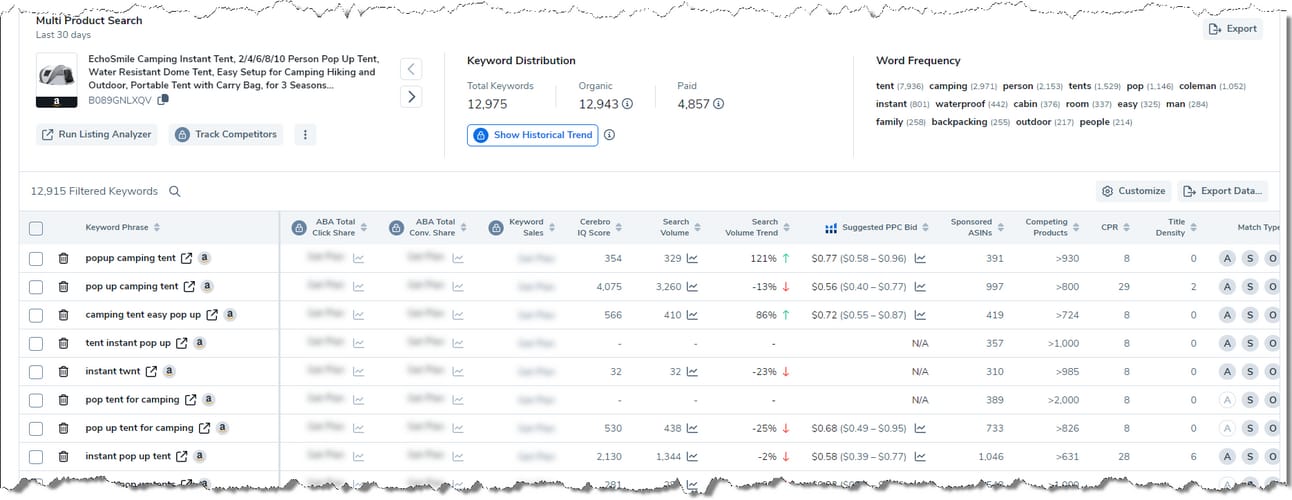1292x500 pixels.
Task: Open PPC bid chart for 'pop up camping tent'
Action: pyautogui.click(x=921, y=286)
